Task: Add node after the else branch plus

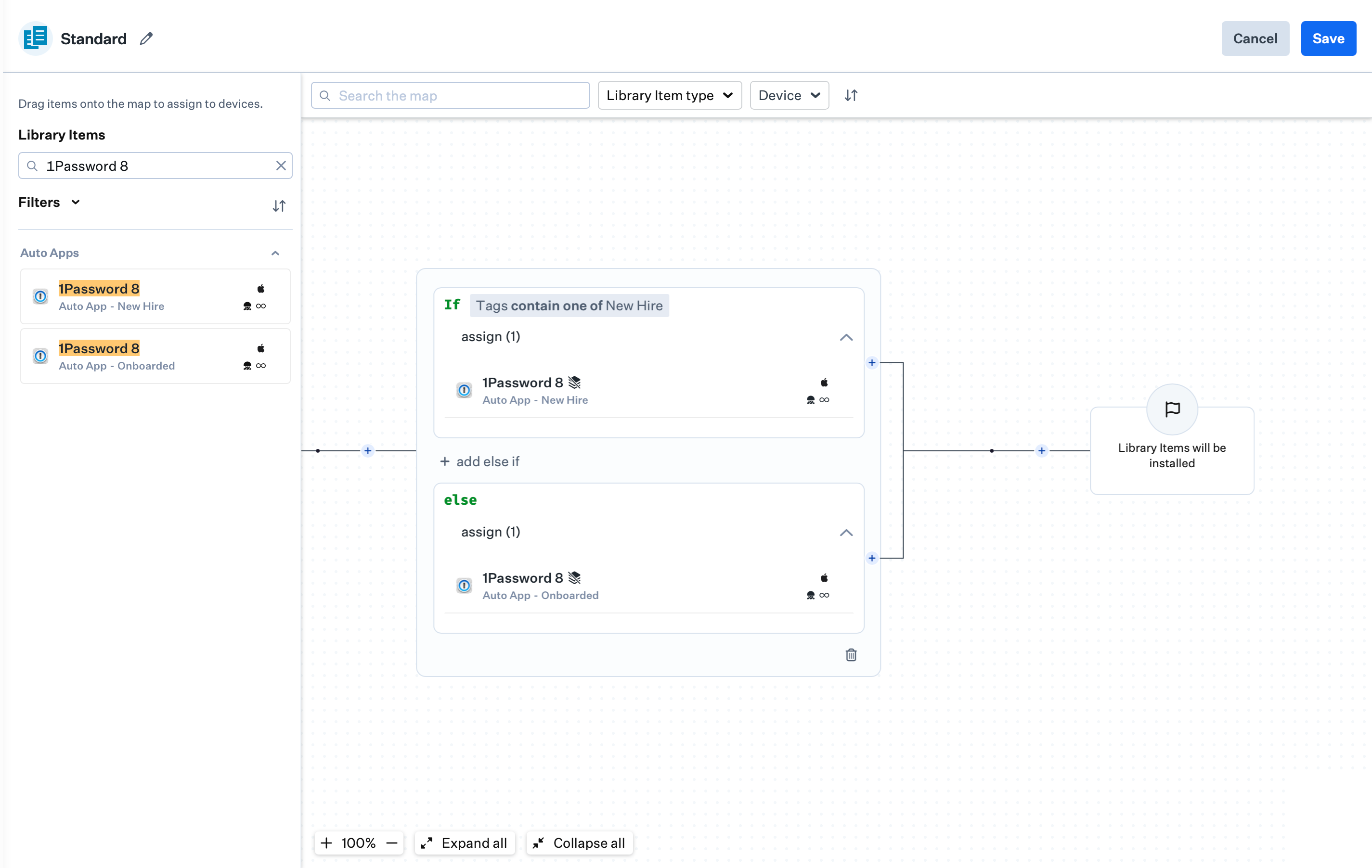Action: [871, 558]
